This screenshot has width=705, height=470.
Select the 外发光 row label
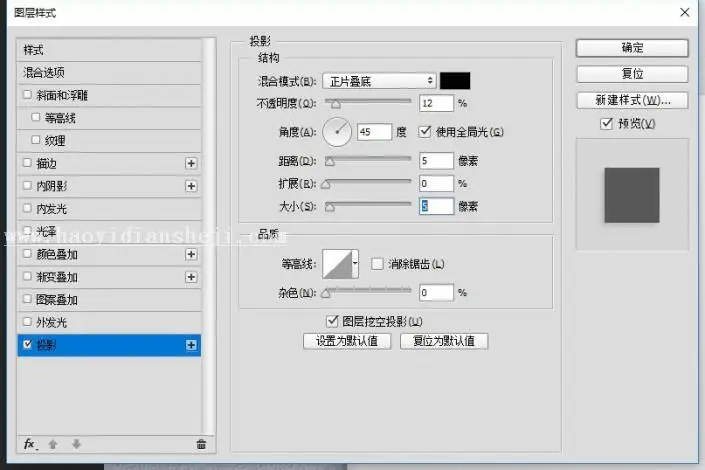(x=51, y=322)
